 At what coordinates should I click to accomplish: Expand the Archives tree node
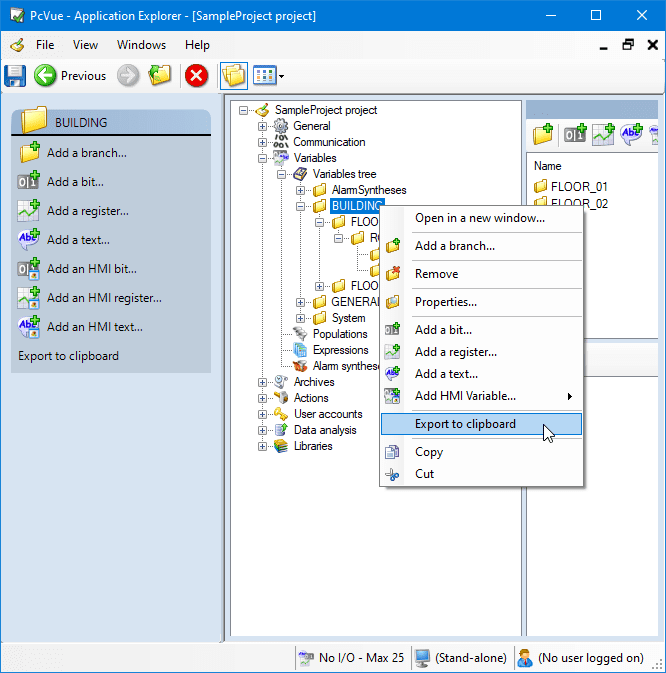[x=263, y=382]
